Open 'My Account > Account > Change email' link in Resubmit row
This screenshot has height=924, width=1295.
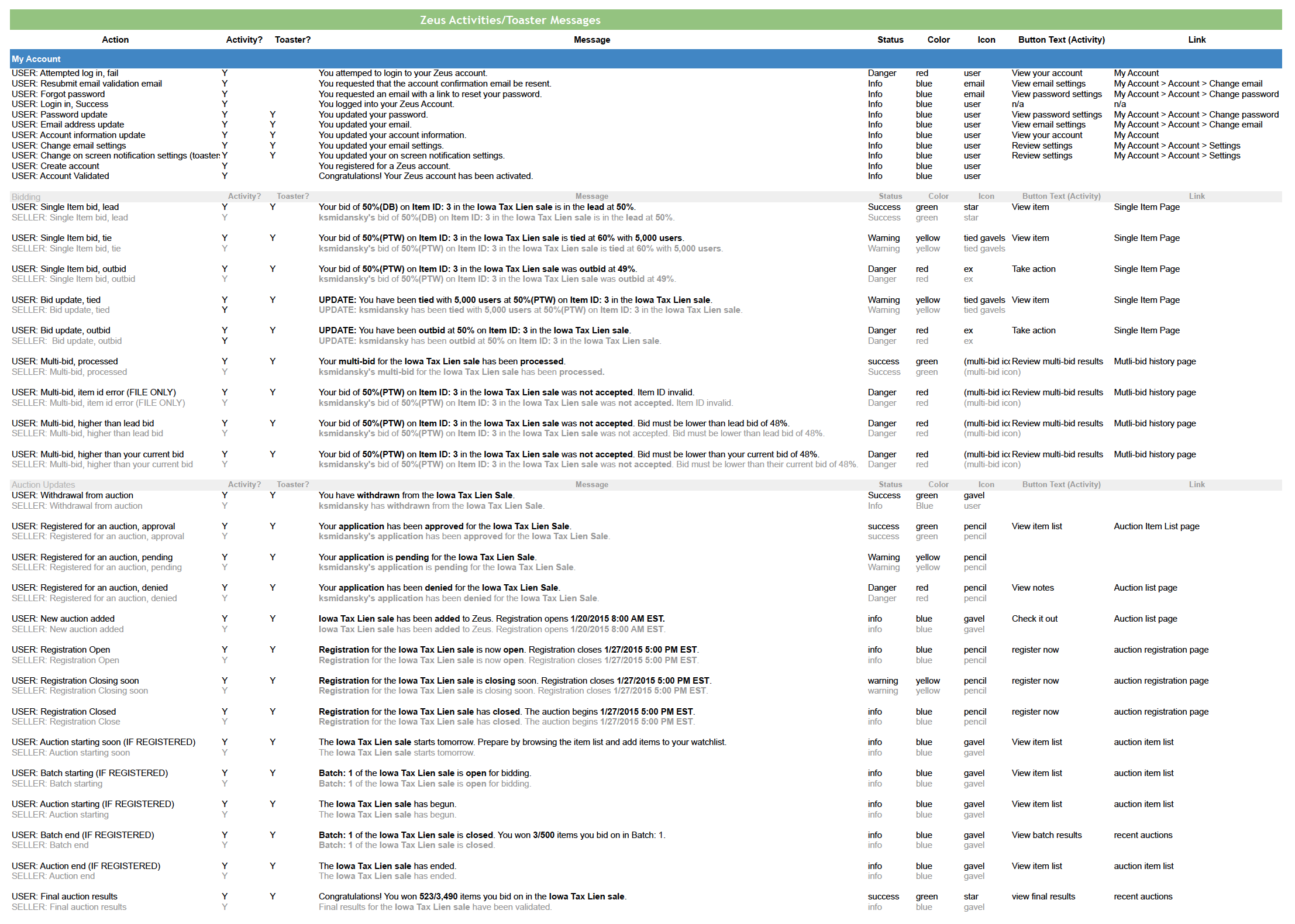tap(1187, 84)
